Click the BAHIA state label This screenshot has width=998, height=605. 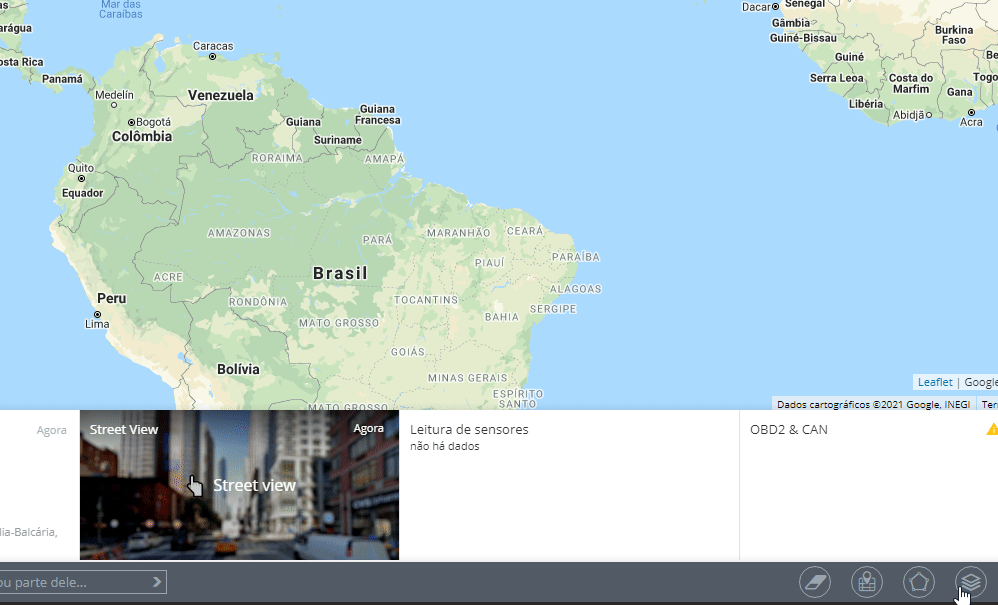pos(502,317)
